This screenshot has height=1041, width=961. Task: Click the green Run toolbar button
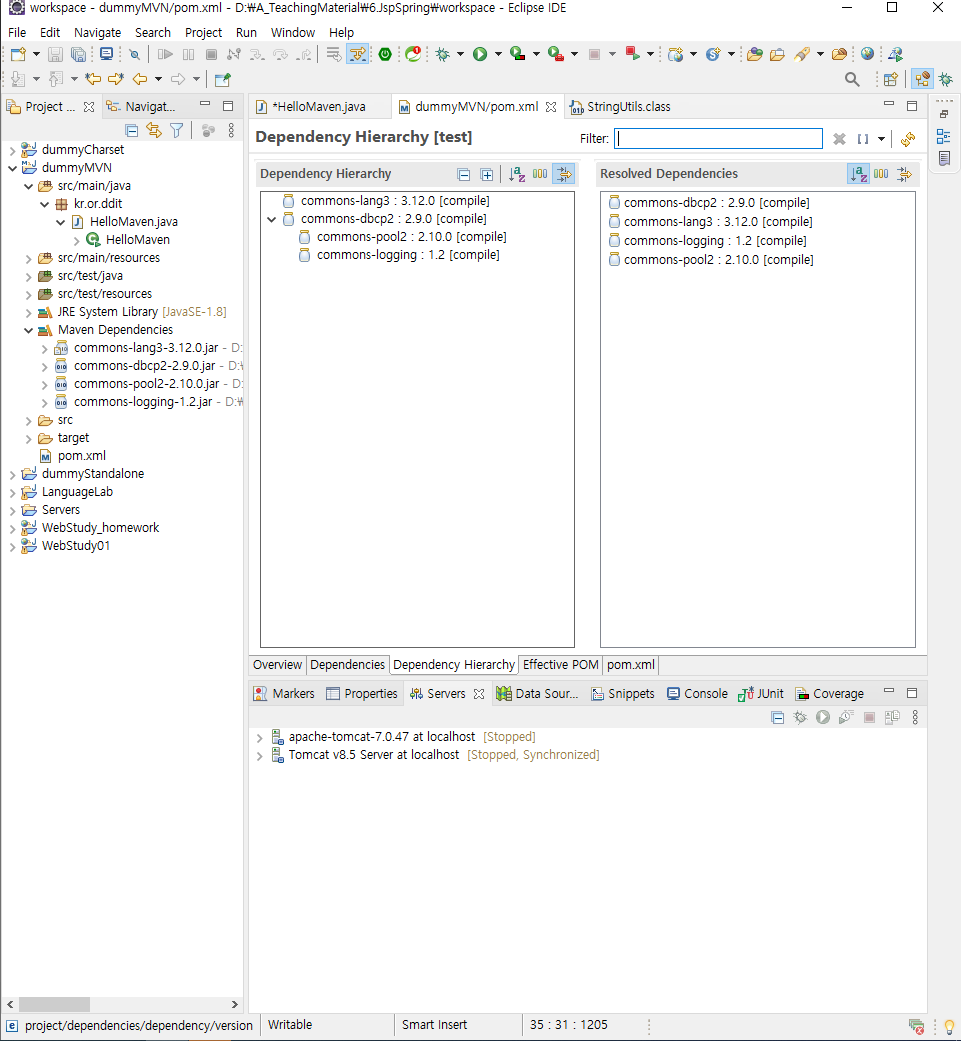[x=480, y=54]
